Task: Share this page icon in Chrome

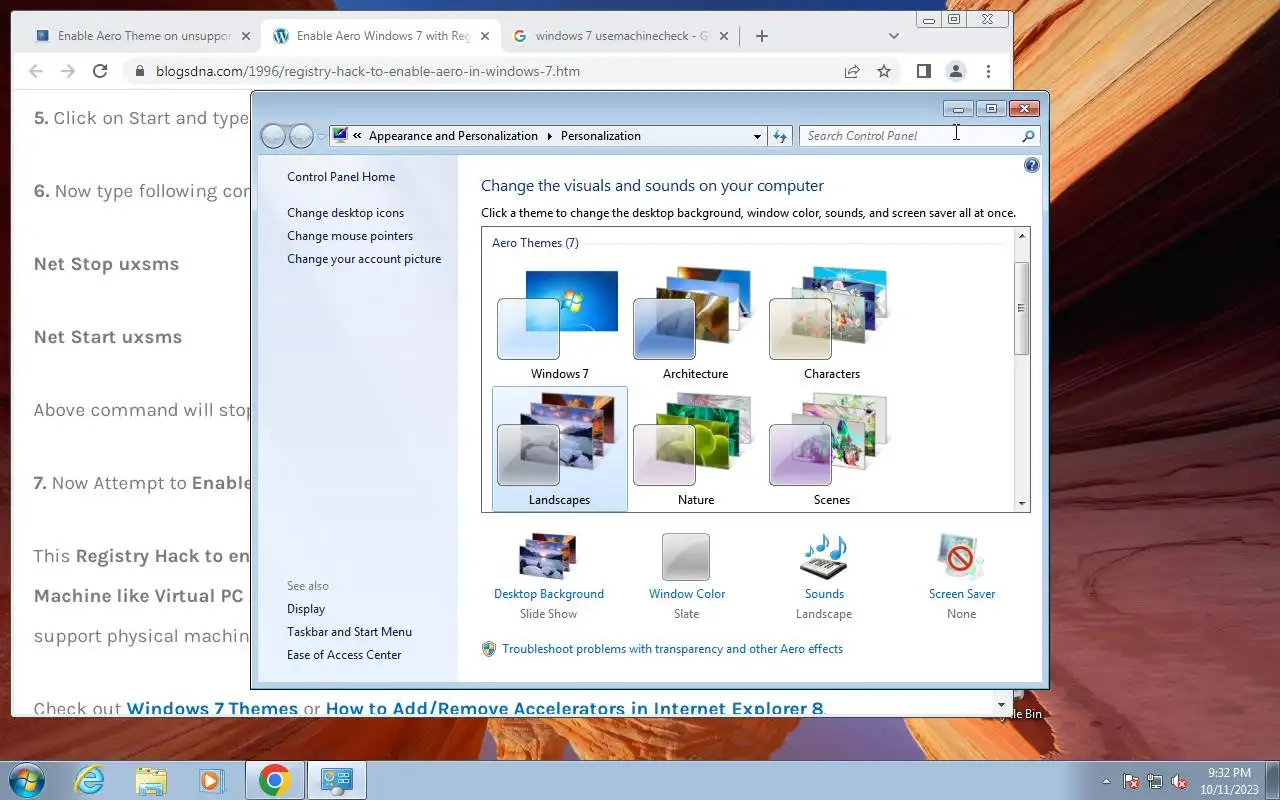Action: pos(852,71)
